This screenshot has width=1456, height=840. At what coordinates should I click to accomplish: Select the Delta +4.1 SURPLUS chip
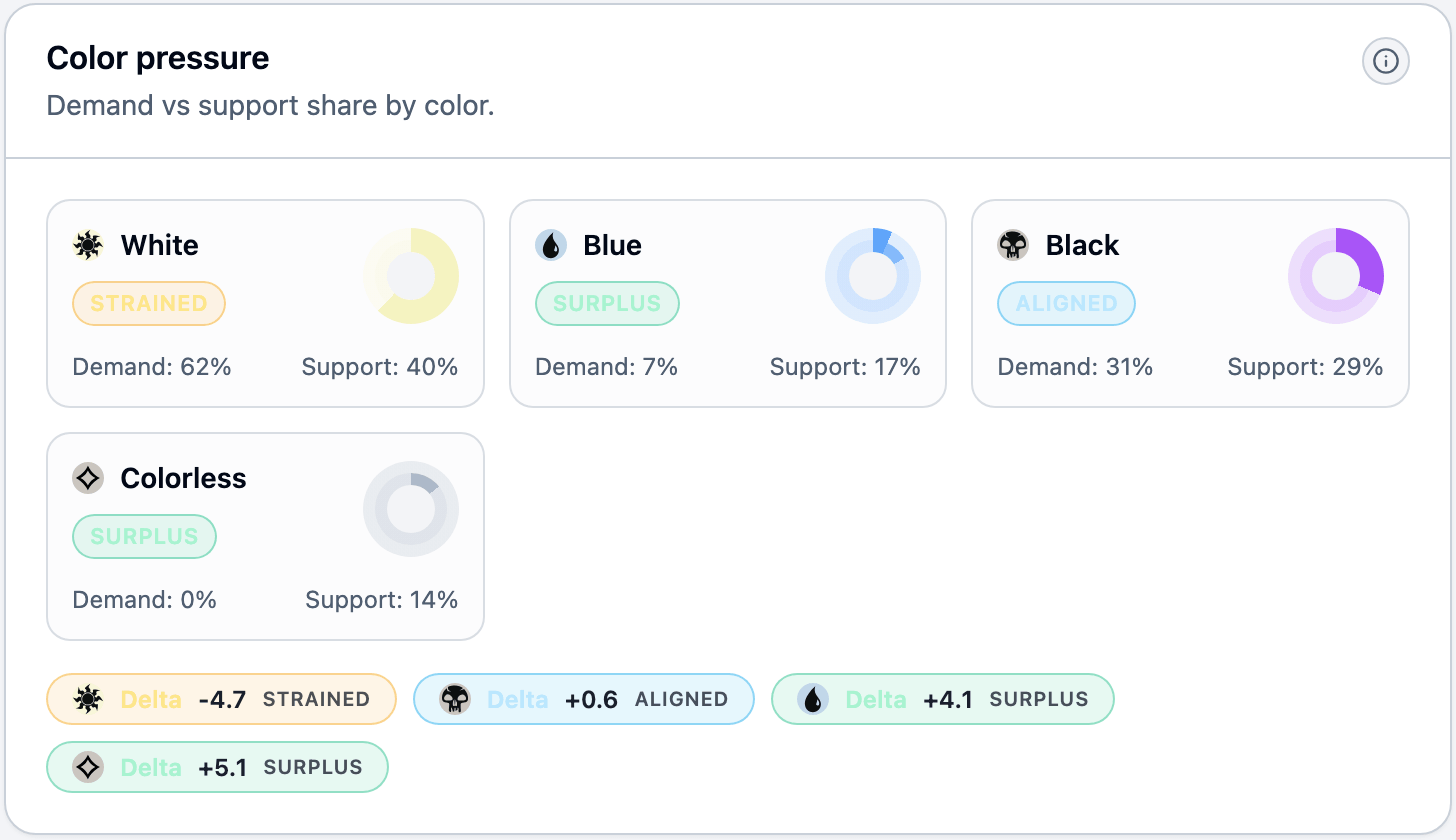pyautogui.click(x=943, y=699)
